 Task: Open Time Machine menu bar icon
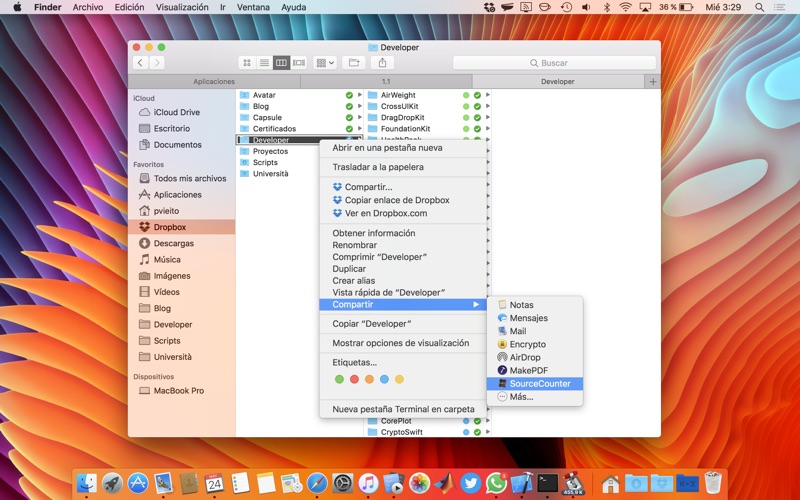(x=566, y=7)
